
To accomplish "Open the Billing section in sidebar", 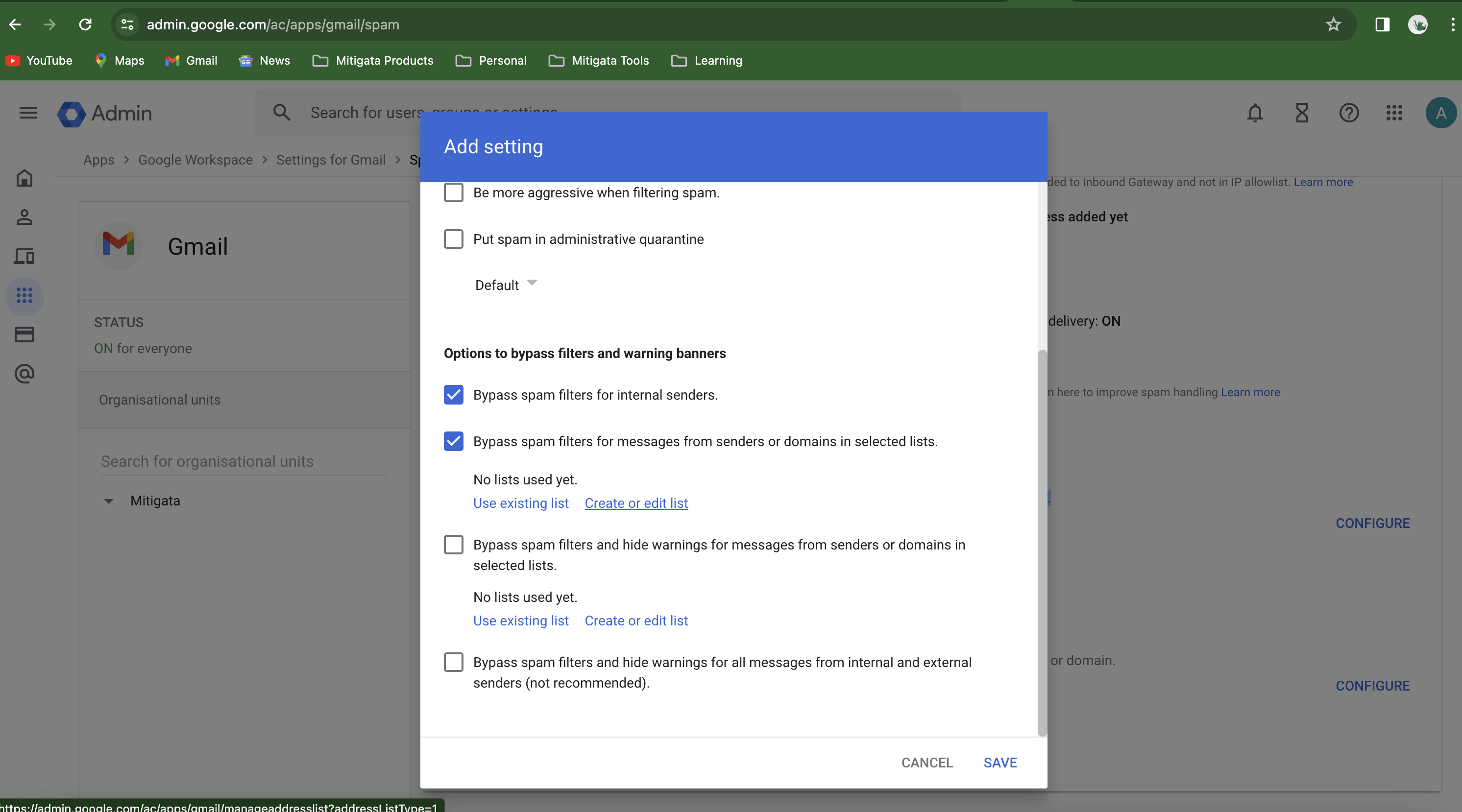I will point(24,334).
